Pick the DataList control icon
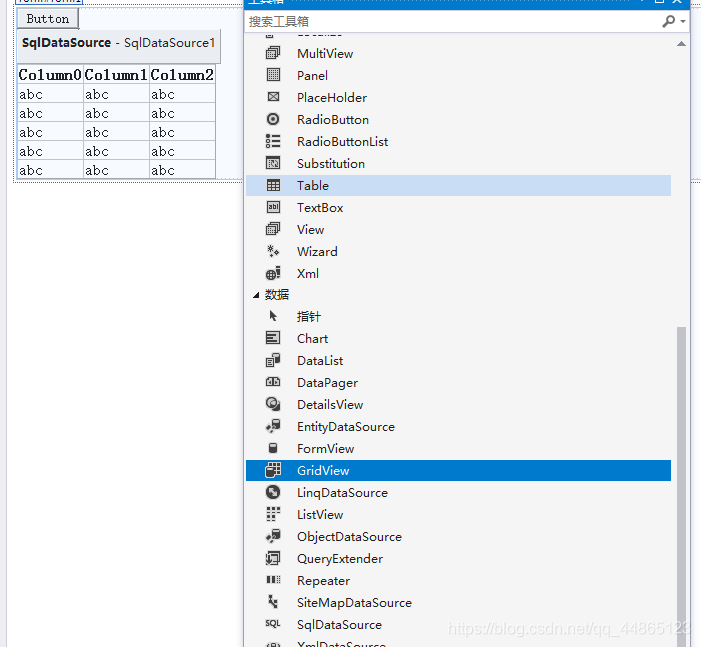Viewport: 701px width, 647px height. tap(273, 360)
